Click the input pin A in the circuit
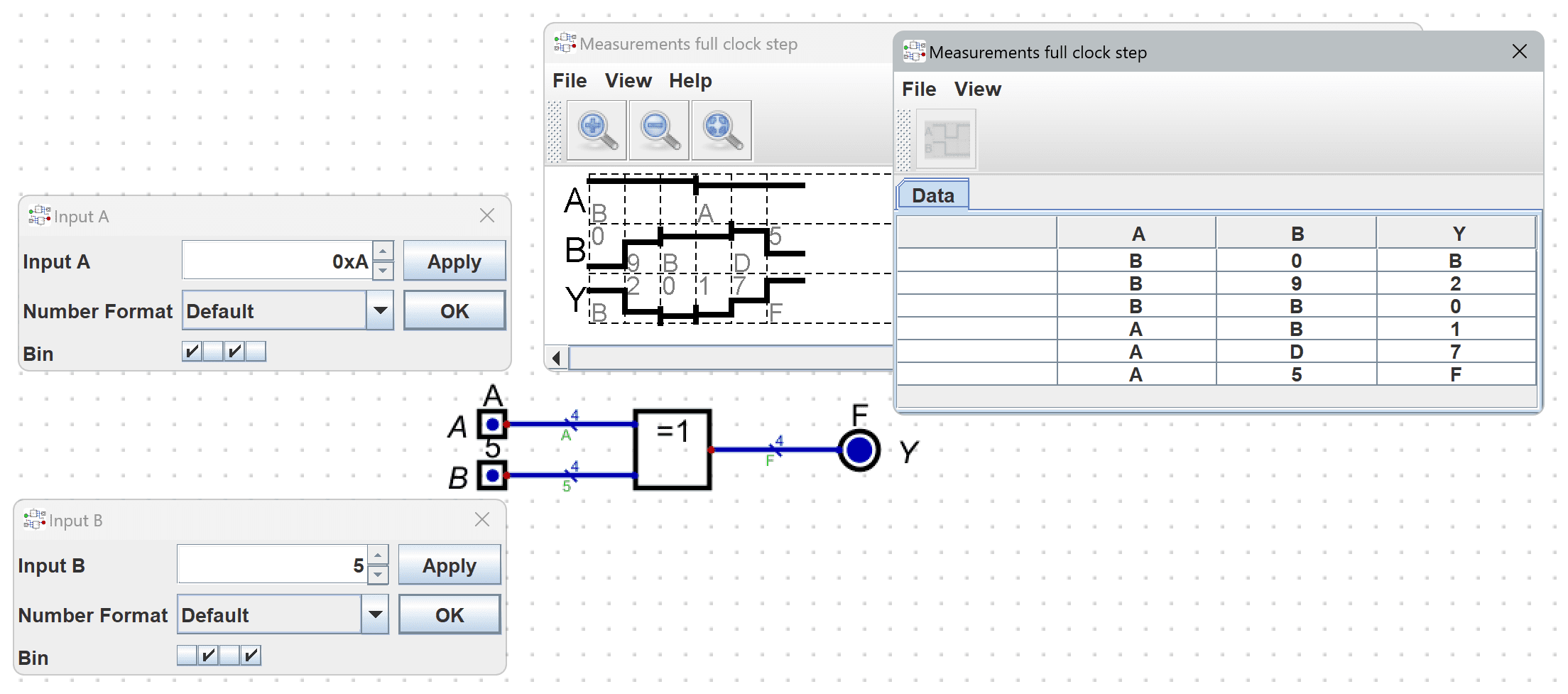The width and height of the screenshot is (1568, 694). tap(492, 425)
